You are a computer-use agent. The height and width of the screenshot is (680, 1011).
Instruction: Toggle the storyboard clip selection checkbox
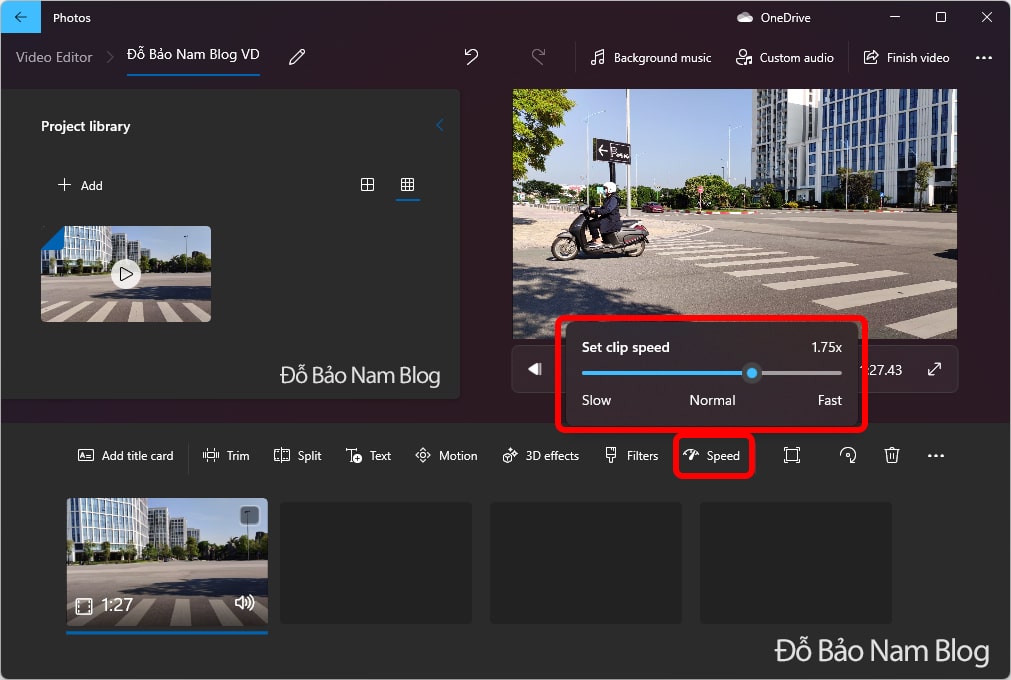(249, 515)
